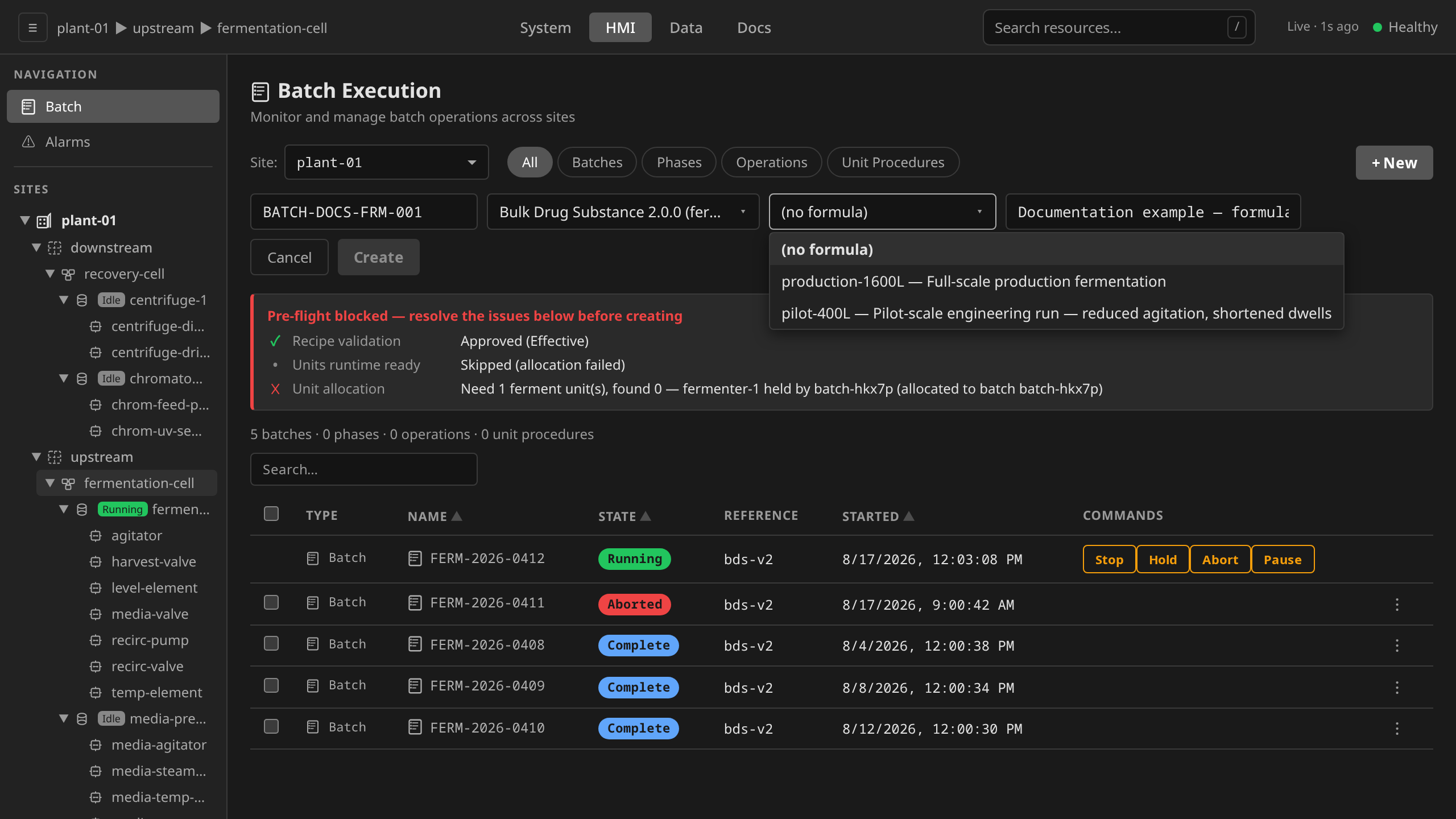The width and height of the screenshot is (1456, 819).
Task: Check the FERM-2026-0409 row checkbox
Action: [271, 685]
